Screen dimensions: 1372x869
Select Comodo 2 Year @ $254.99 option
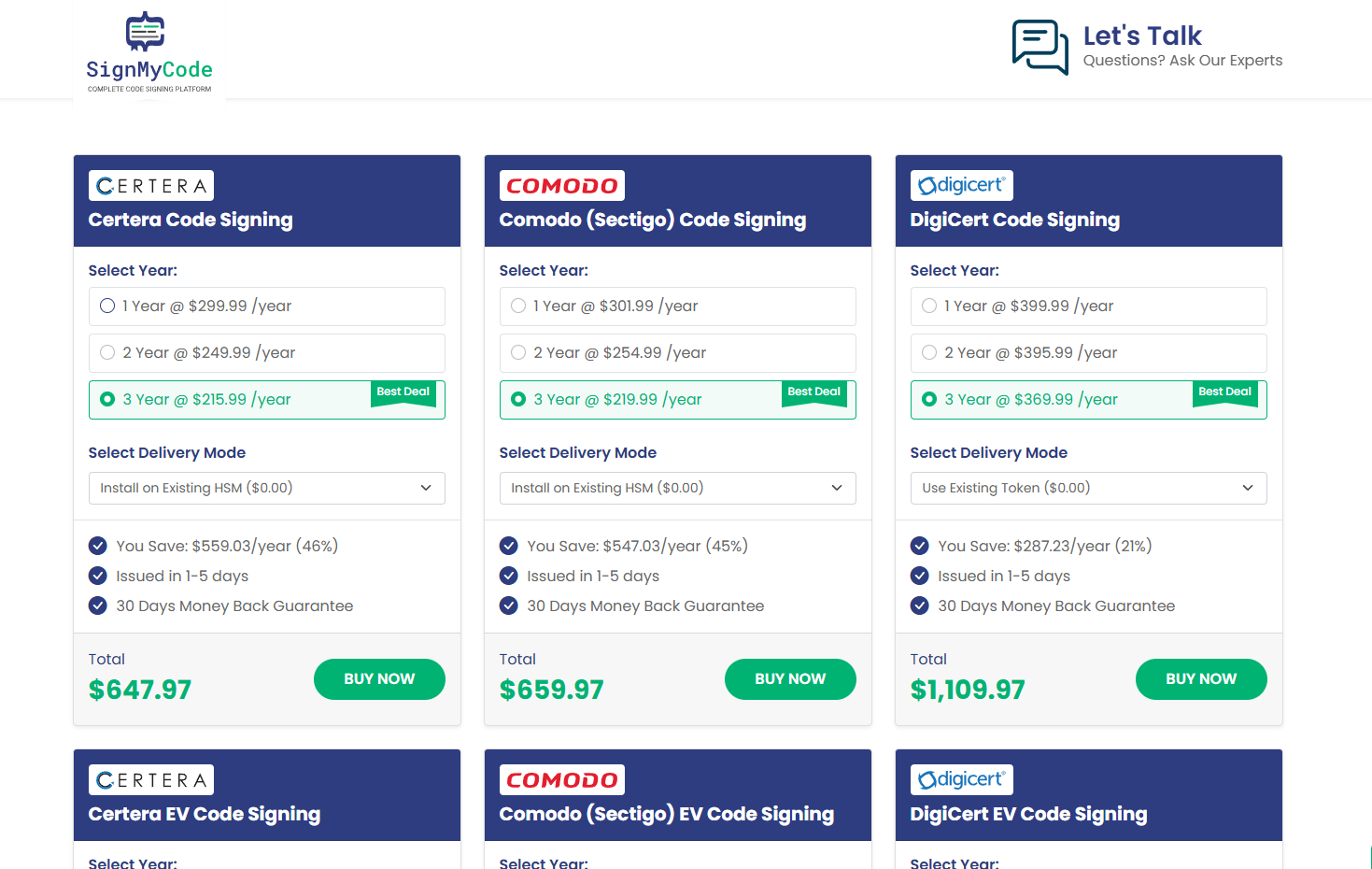pyautogui.click(x=518, y=353)
